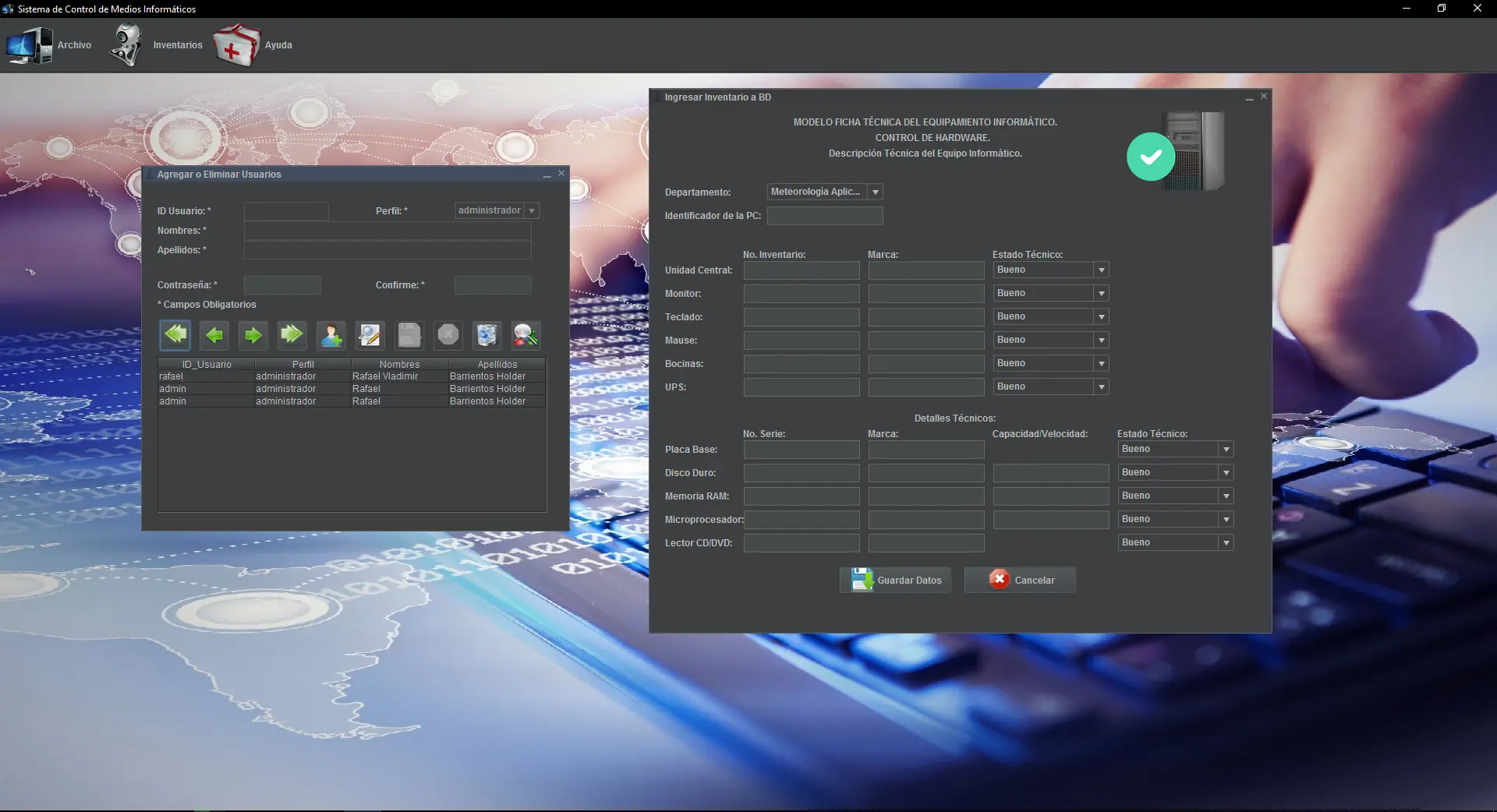Click the Monitor Marca field
This screenshot has height=812, width=1497.
tap(926, 294)
